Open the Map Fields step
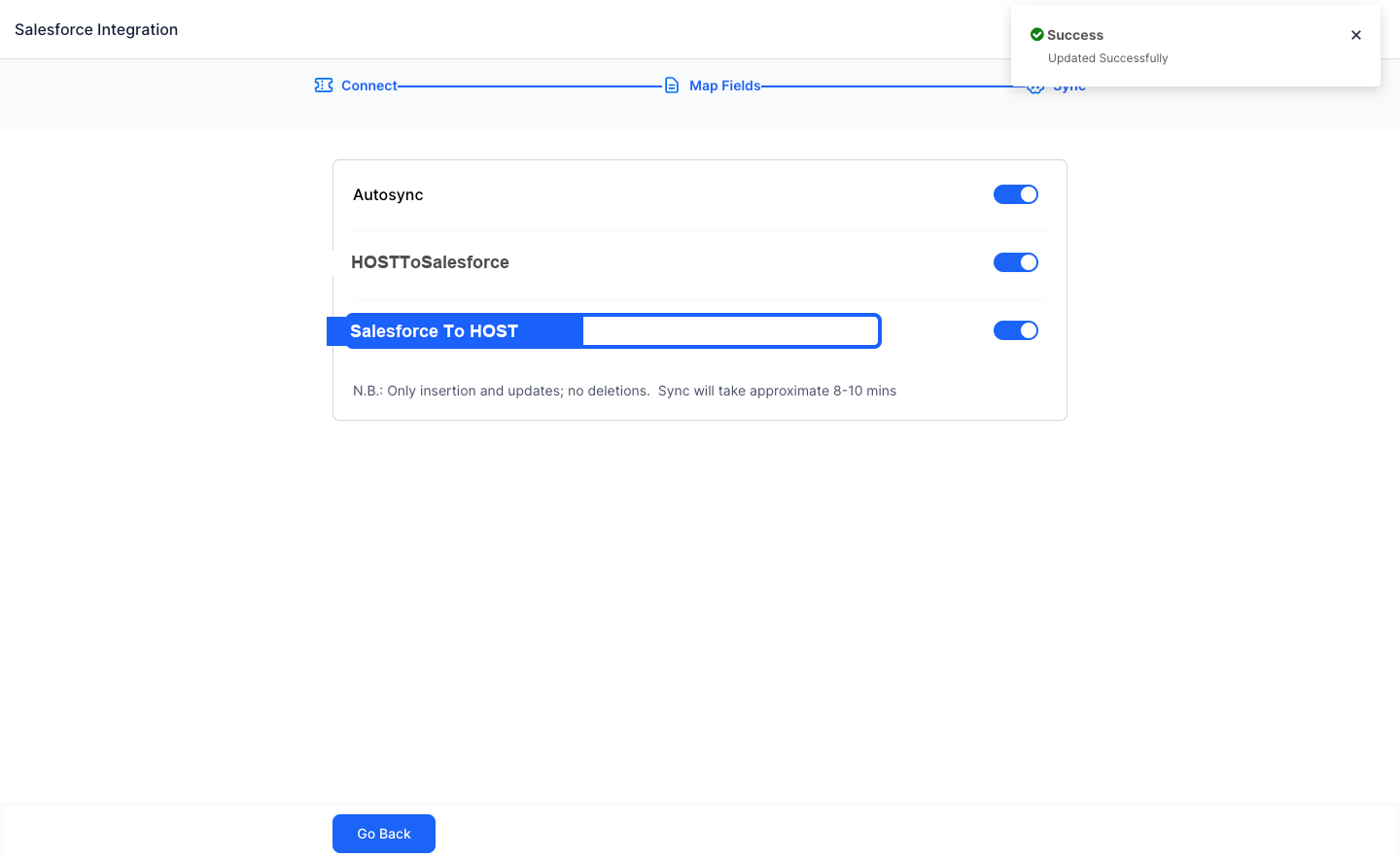 (725, 86)
